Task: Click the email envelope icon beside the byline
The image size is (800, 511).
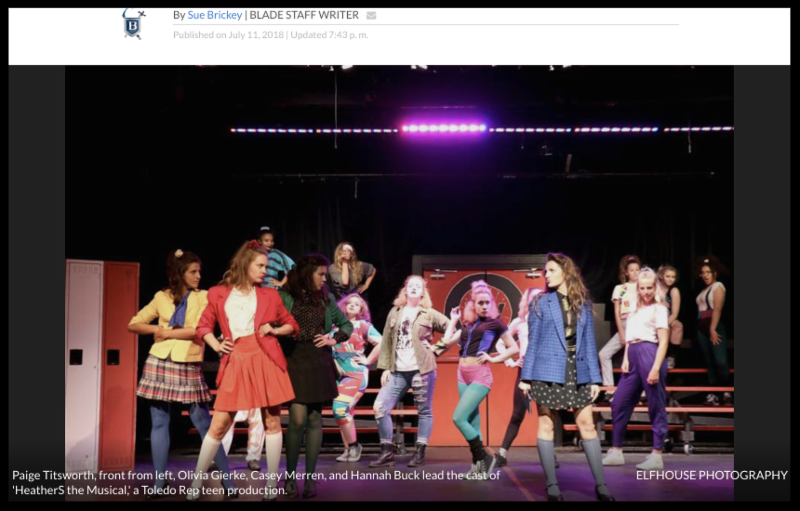Action: (371, 16)
